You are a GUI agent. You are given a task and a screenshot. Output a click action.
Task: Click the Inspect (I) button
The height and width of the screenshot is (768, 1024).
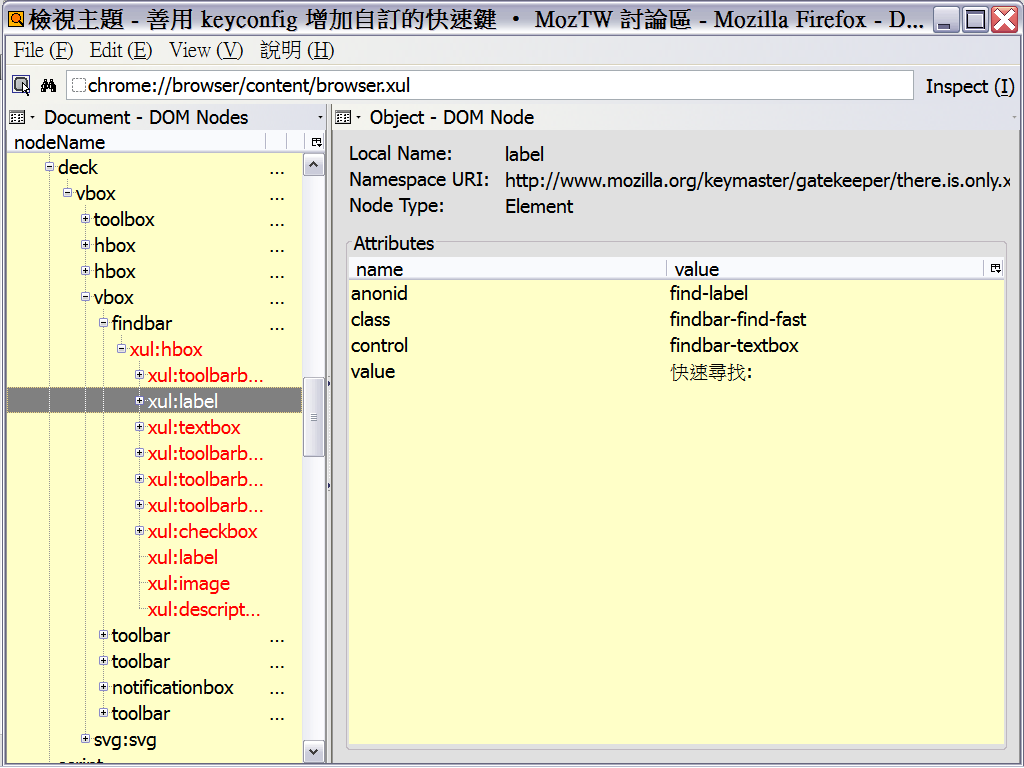point(970,86)
